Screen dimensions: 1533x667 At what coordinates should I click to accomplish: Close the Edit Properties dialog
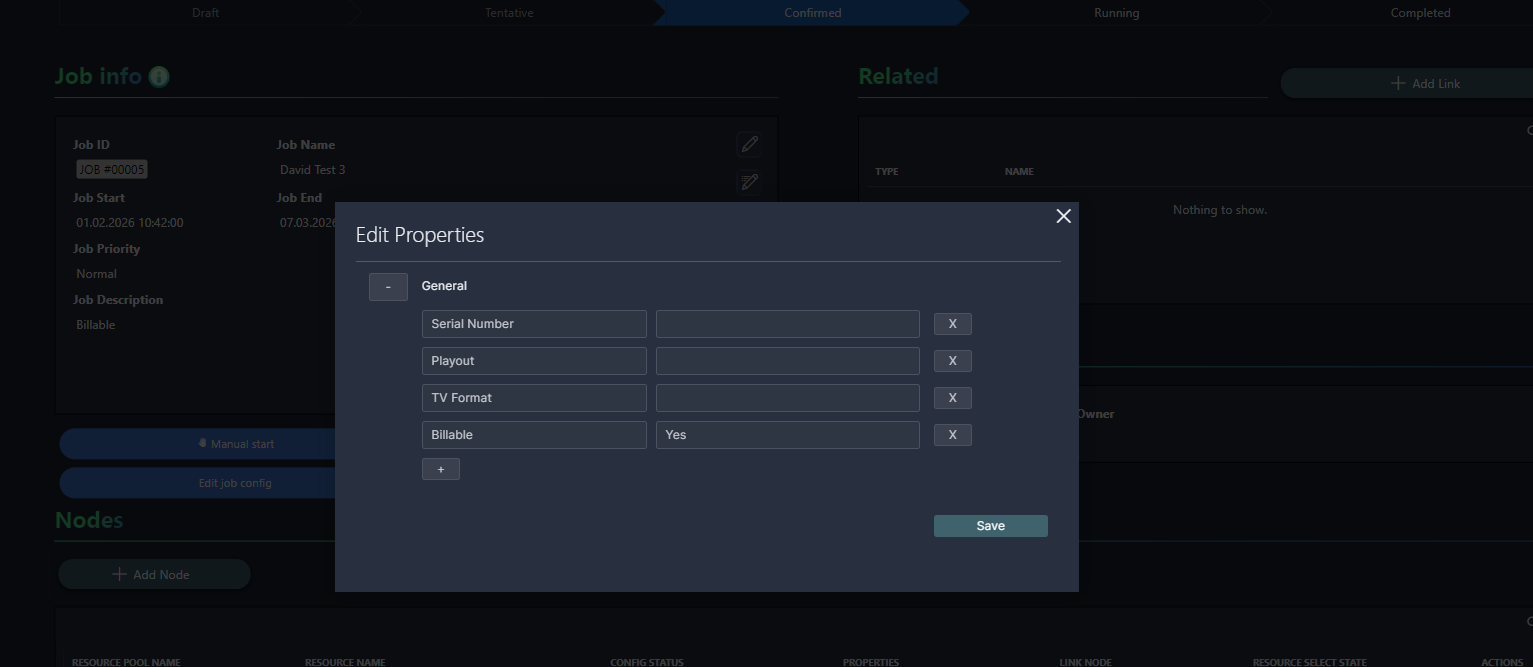click(x=1063, y=216)
